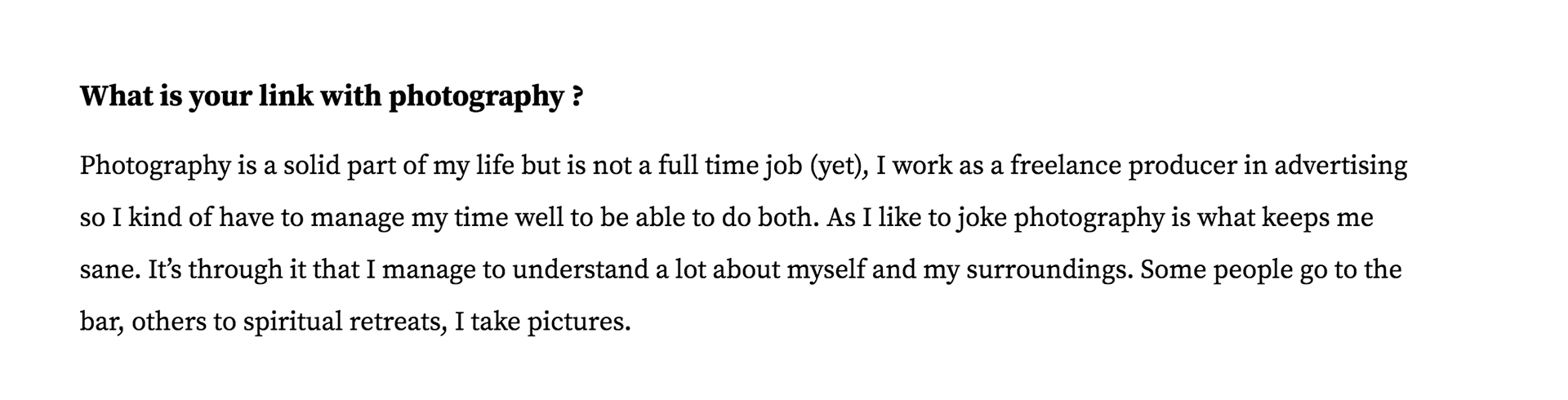Viewport: 1568px width, 400px height.
Task: Click the word 'advertising'
Action: (x=1340, y=166)
